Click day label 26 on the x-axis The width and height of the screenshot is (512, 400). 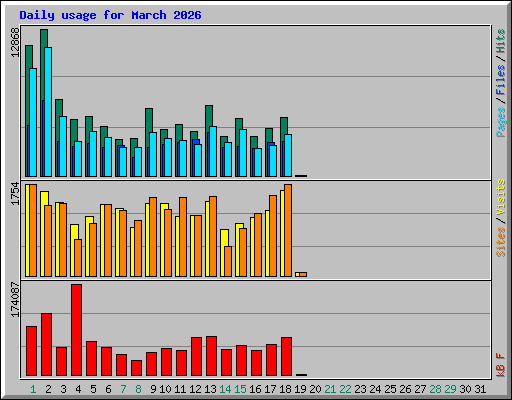point(405,389)
